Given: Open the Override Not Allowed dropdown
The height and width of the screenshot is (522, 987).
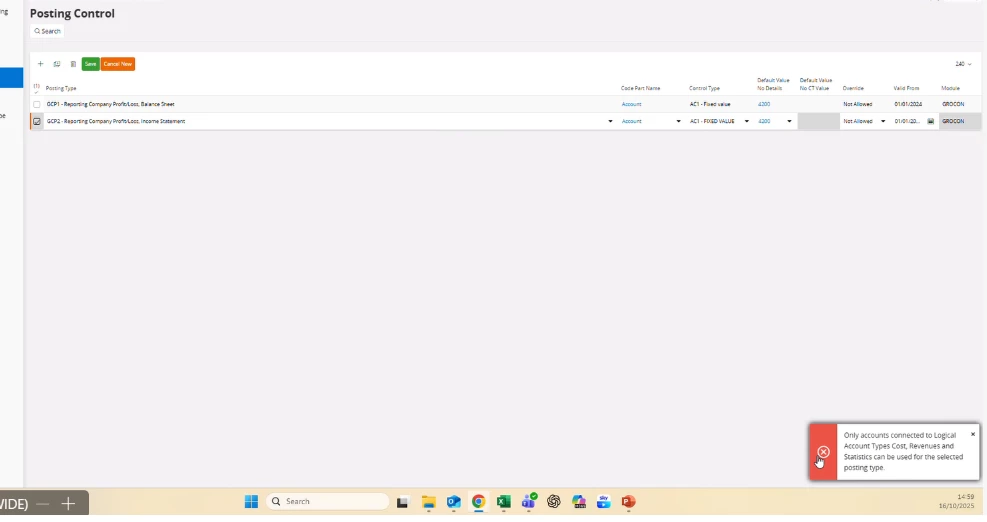Looking at the screenshot, I should point(883,122).
